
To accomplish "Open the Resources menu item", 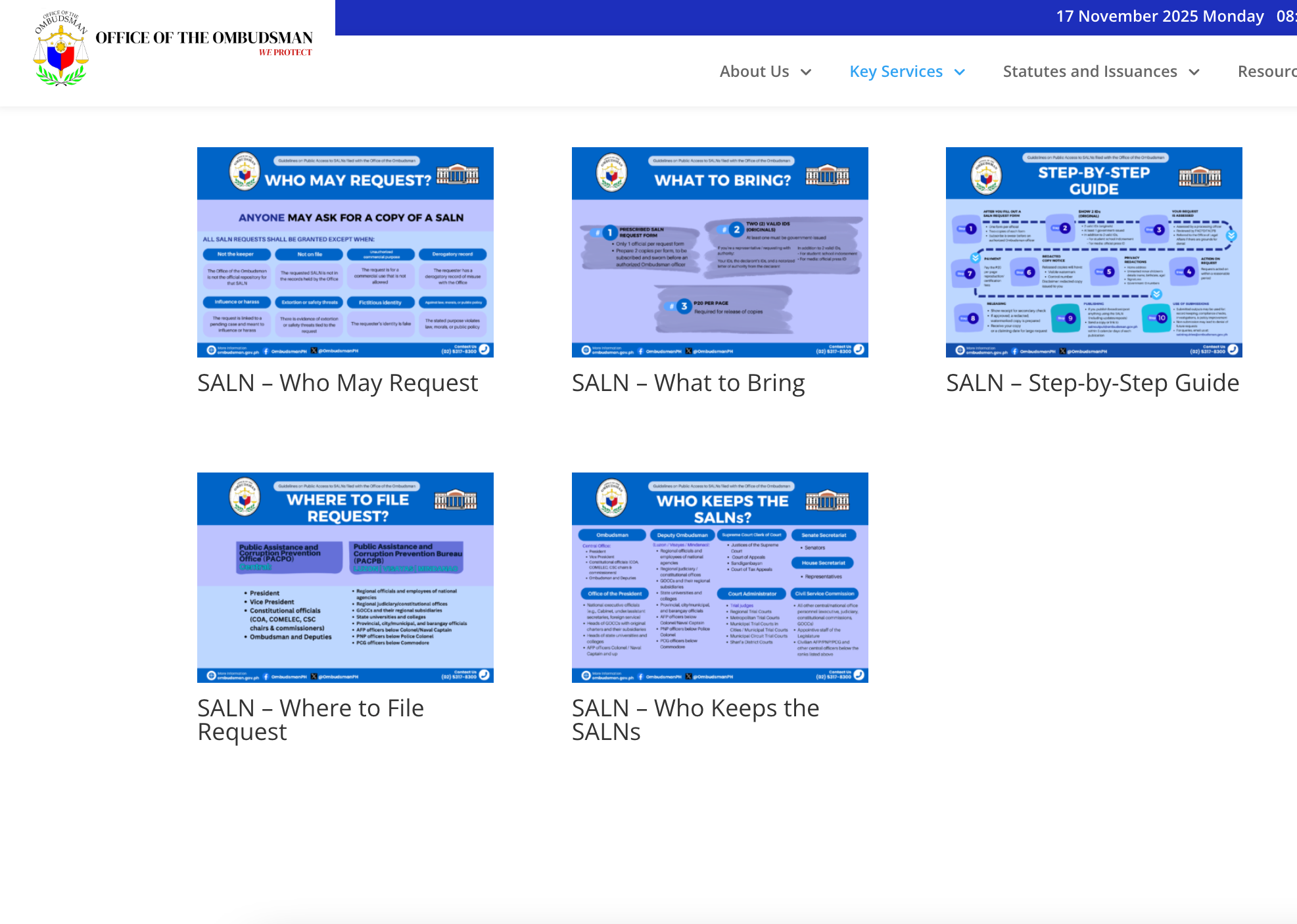I will click(x=1266, y=72).
